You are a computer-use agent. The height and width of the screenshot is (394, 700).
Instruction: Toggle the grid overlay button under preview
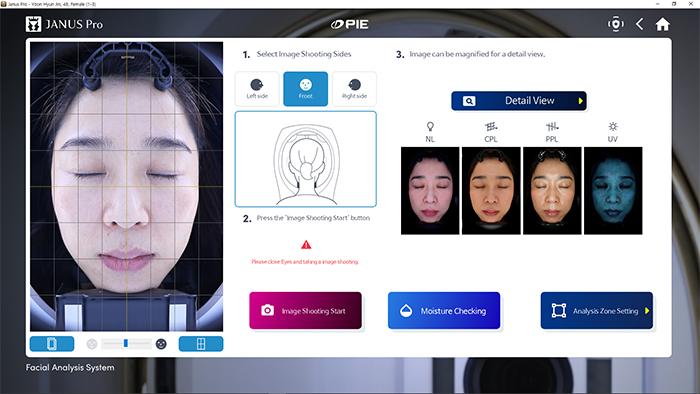coord(201,344)
